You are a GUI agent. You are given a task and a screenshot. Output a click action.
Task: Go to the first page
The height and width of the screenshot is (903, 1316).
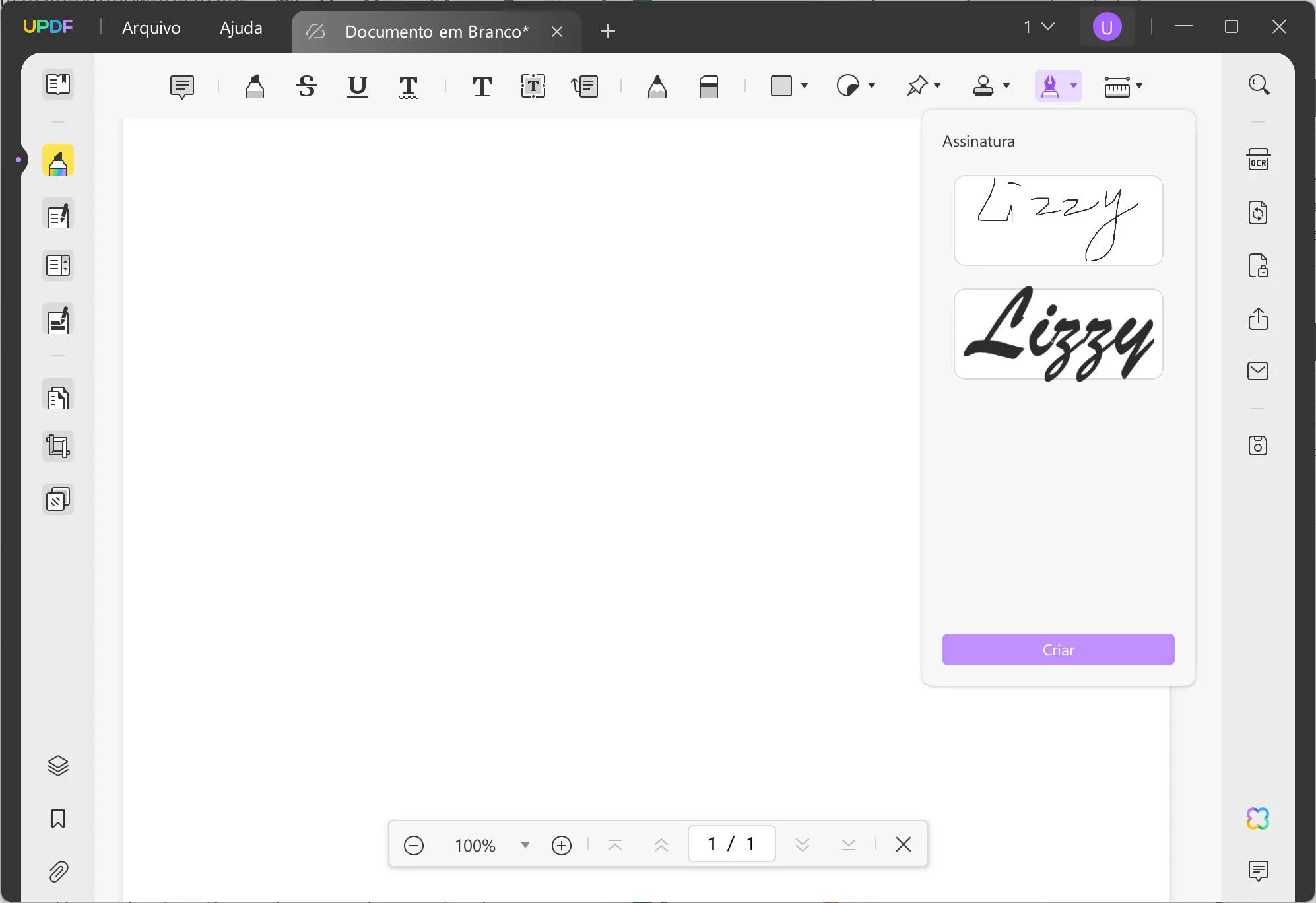(614, 845)
